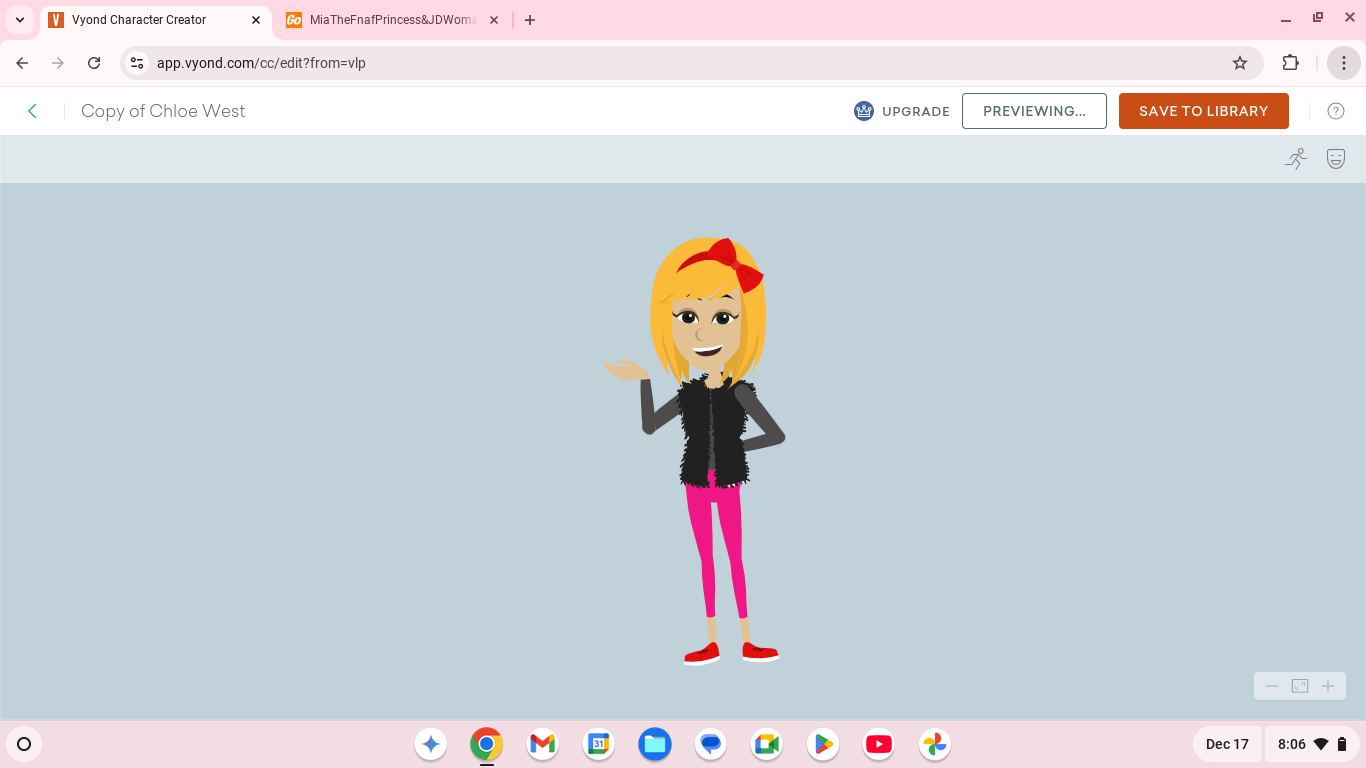The height and width of the screenshot is (768, 1366).
Task: Click the Copy of Chloe West title
Action: (x=163, y=111)
